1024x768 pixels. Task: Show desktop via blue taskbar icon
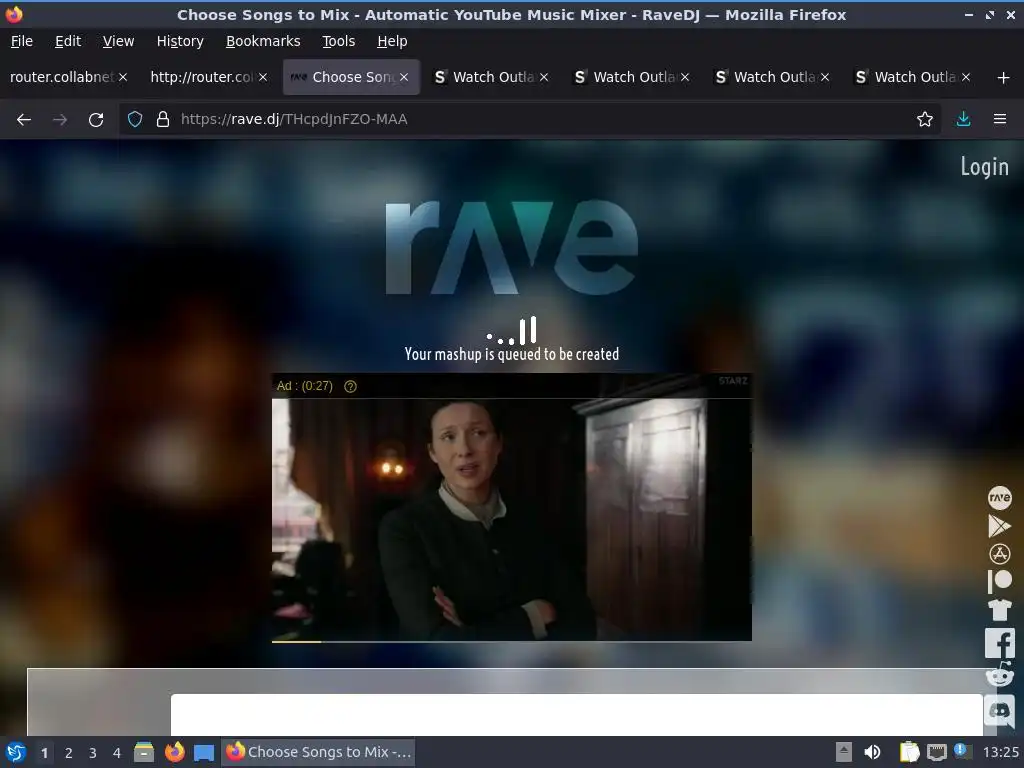coord(204,752)
